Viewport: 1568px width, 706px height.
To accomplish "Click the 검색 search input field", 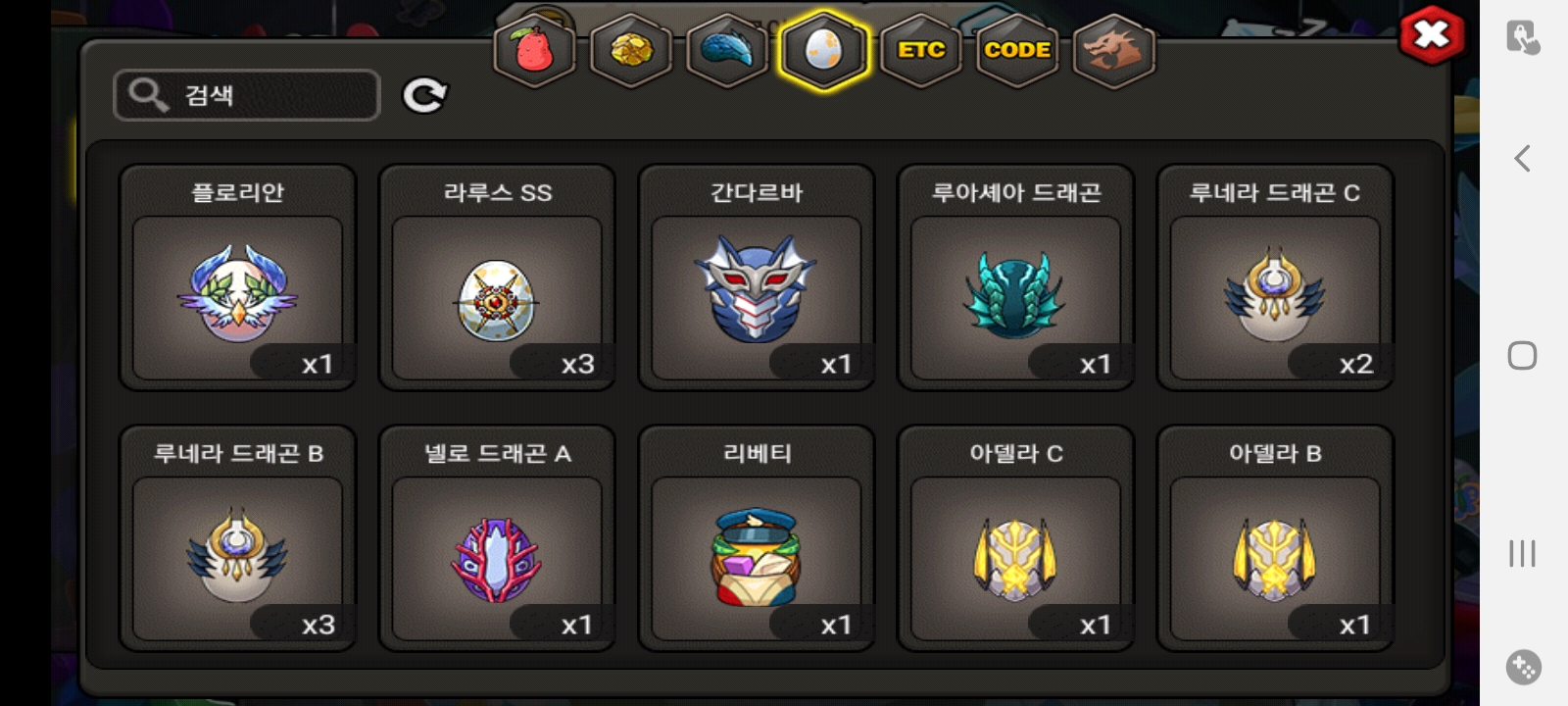I will pos(247,95).
